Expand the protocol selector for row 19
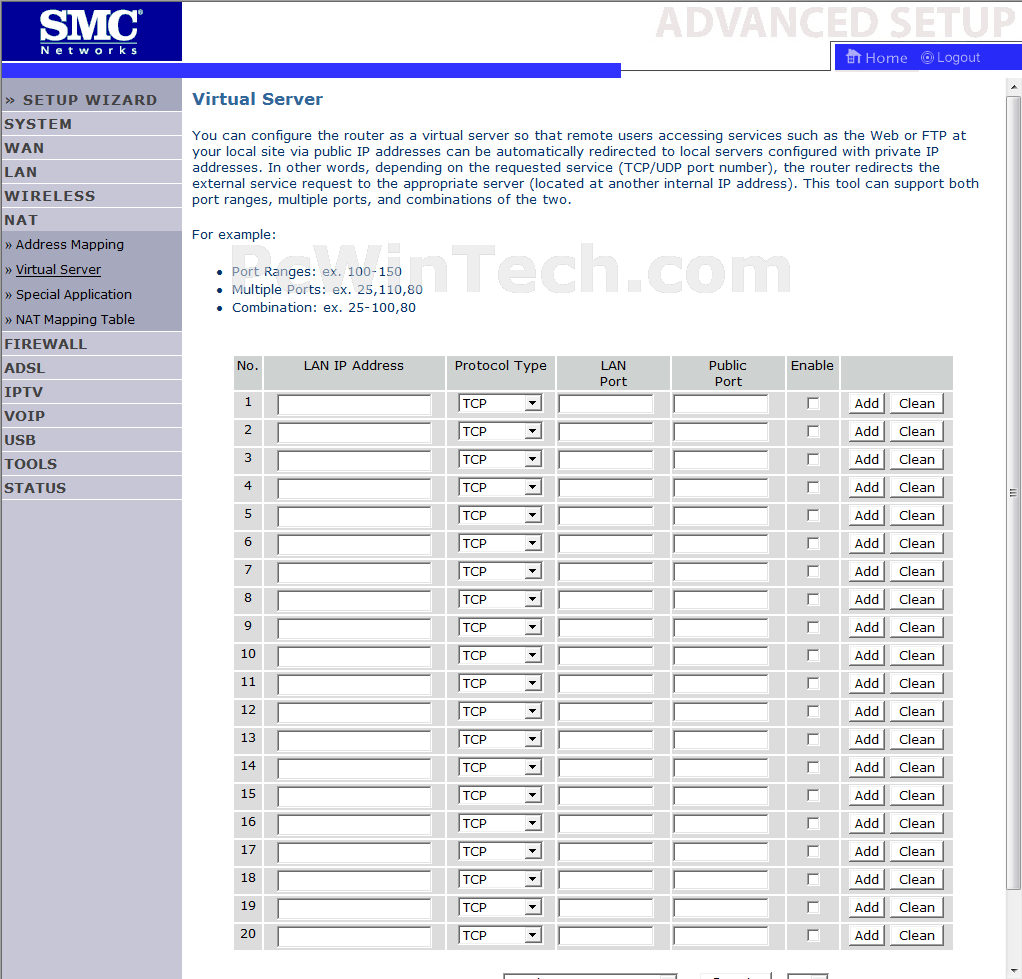1022x979 pixels. (x=500, y=907)
